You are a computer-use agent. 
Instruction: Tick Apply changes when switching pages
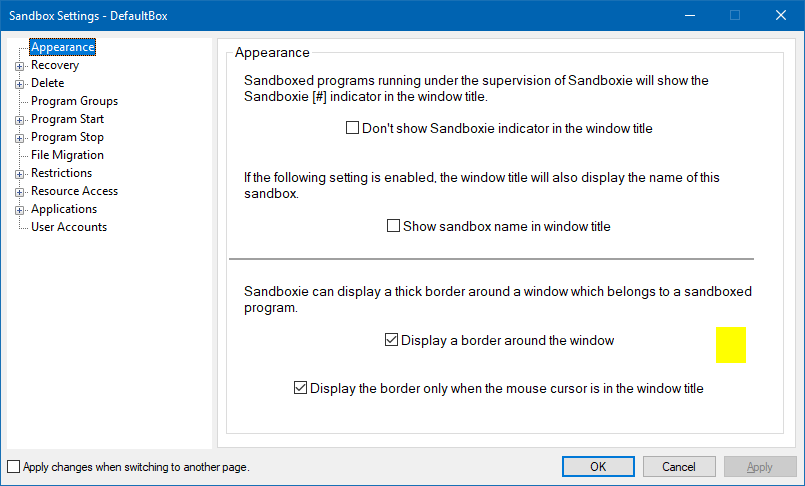[x=13, y=467]
